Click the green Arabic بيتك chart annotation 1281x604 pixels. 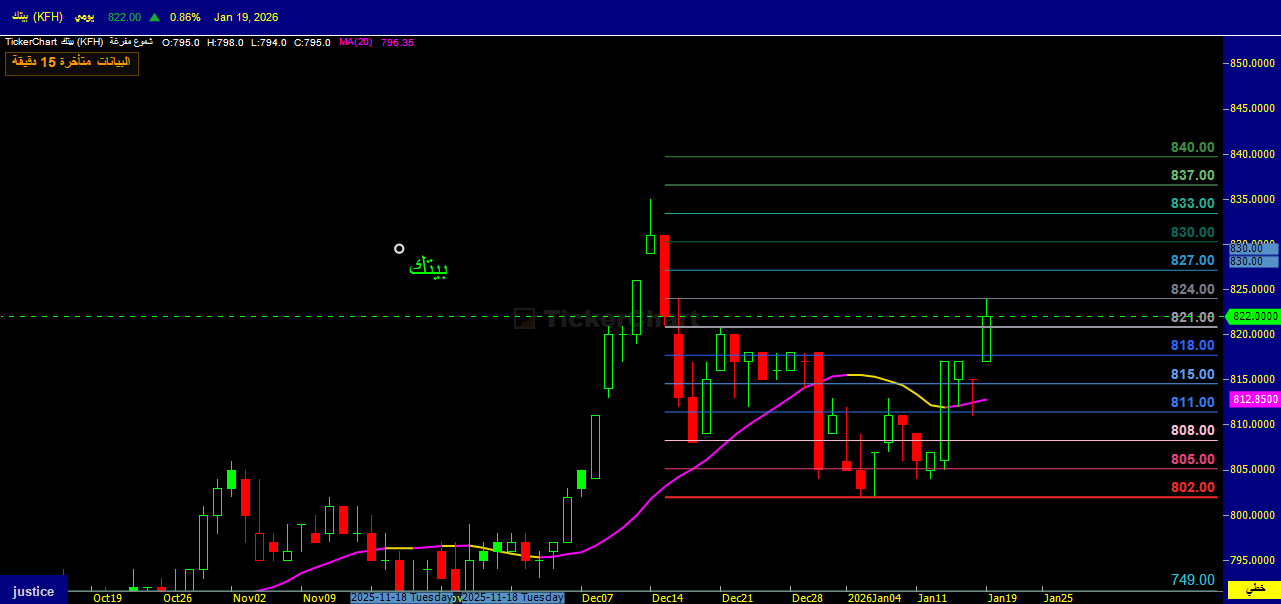(x=428, y=268)
